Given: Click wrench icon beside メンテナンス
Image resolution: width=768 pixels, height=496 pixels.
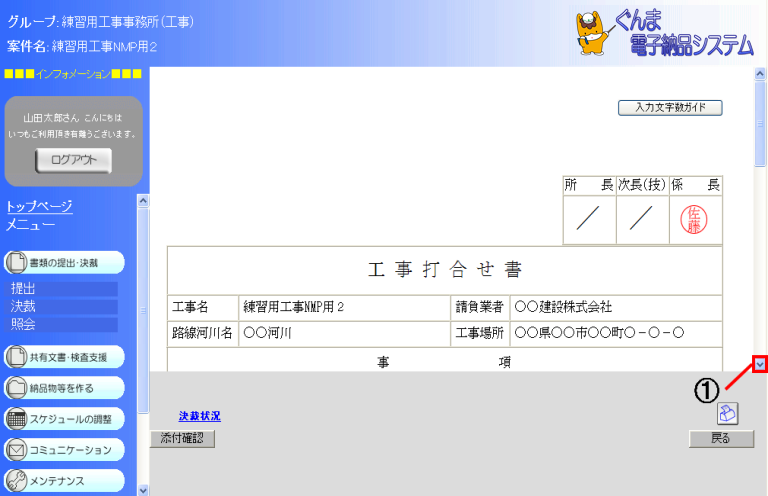Looking at the screenshot, I should [x=16, y=480].
